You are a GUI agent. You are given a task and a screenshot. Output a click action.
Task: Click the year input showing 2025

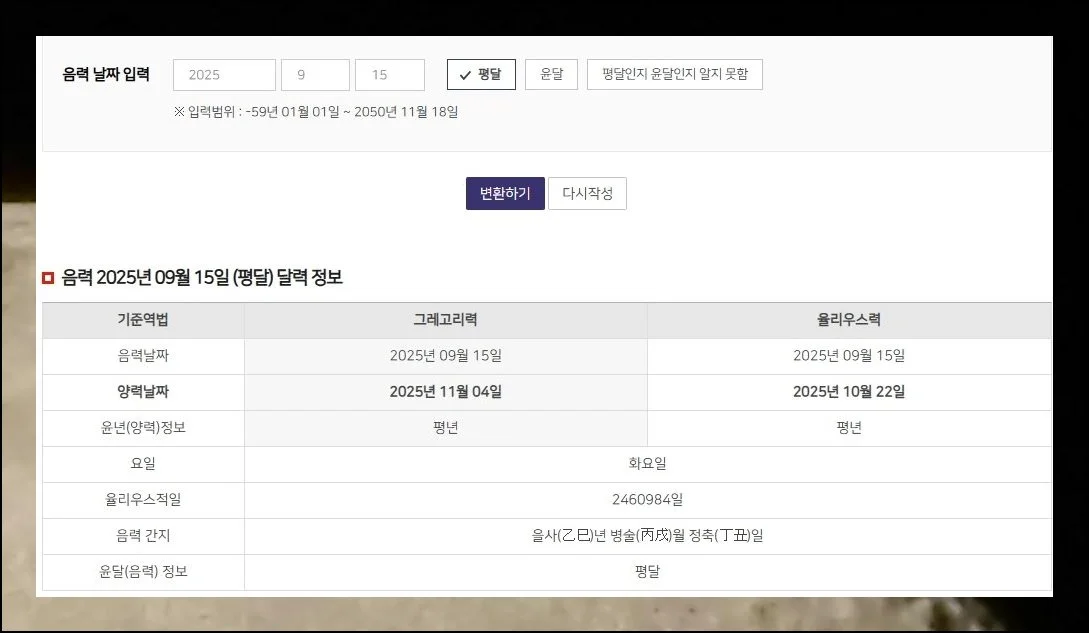coord(224,74)
